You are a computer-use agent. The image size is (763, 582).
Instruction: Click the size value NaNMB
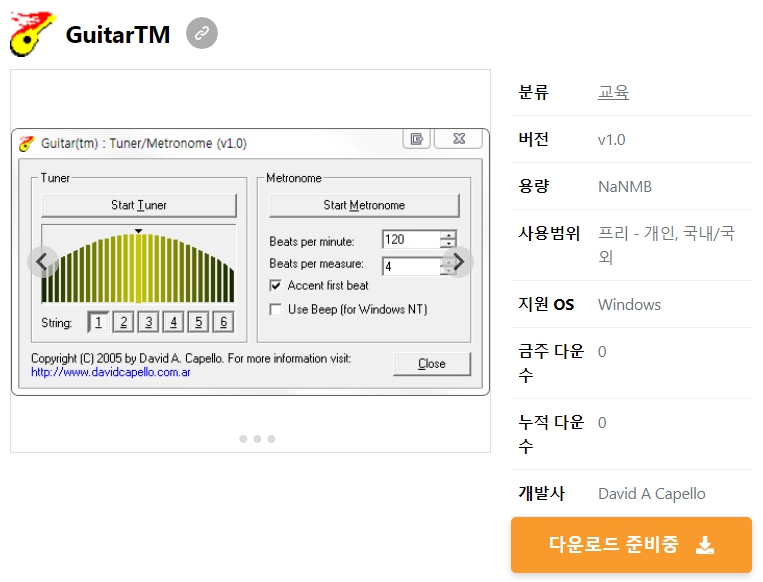625,186
